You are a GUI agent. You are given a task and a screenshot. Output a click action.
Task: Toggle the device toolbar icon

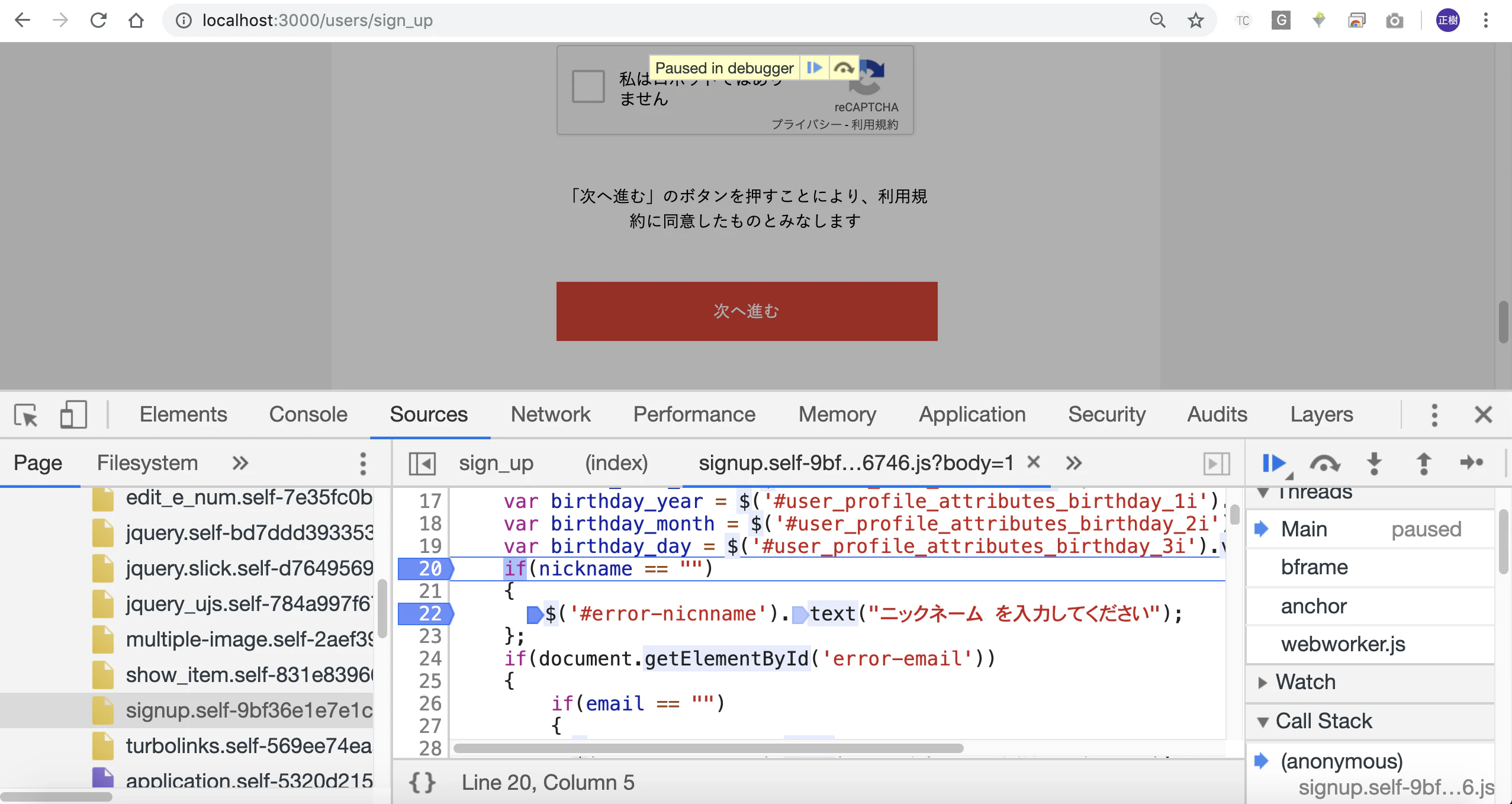[73, 414]
